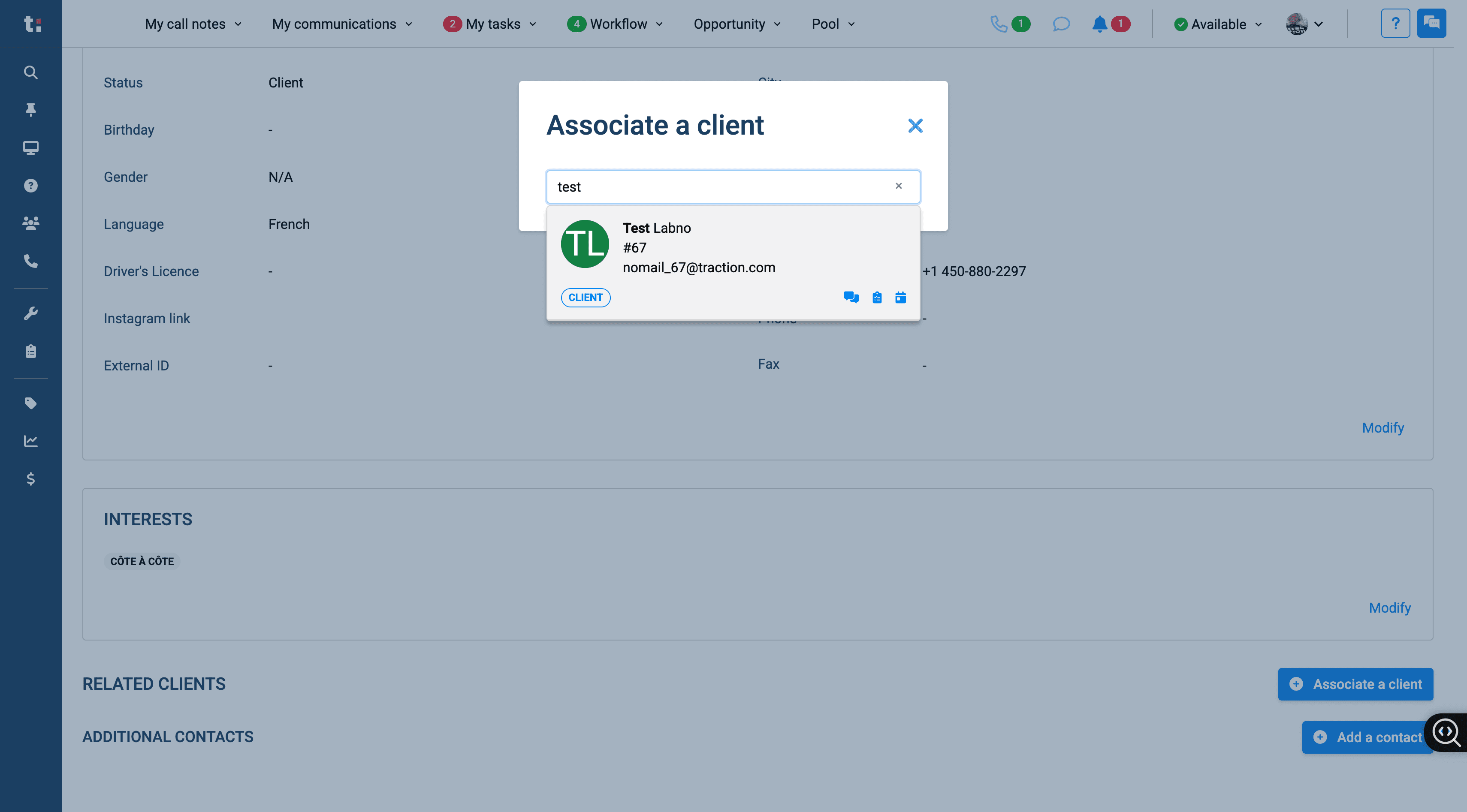Expand the Opportunity menu
This screenshot has width=1467, height=812.
(737, 24)
